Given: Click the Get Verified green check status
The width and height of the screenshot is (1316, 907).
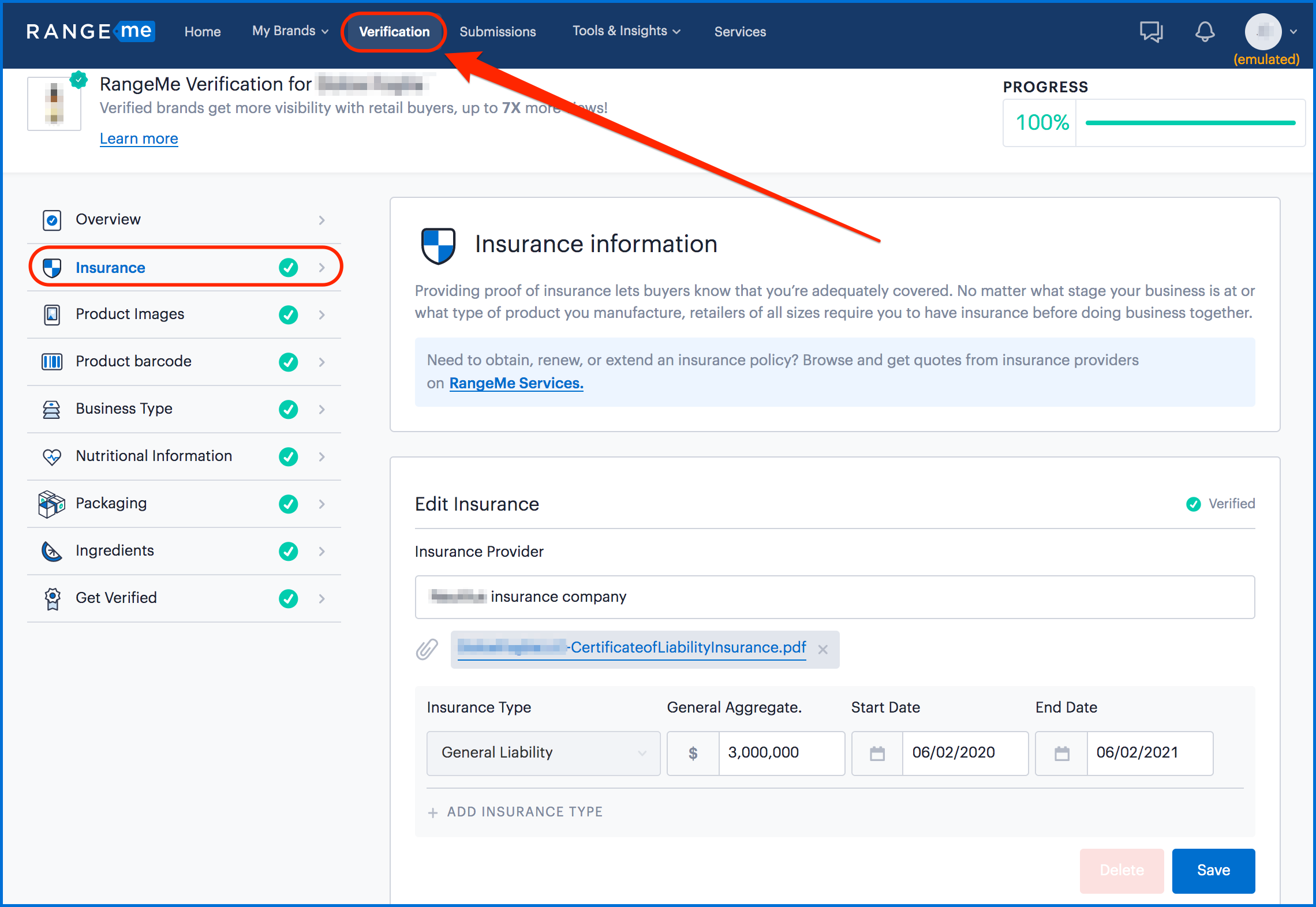Looking at the screenshot, I should click(289, 599).
